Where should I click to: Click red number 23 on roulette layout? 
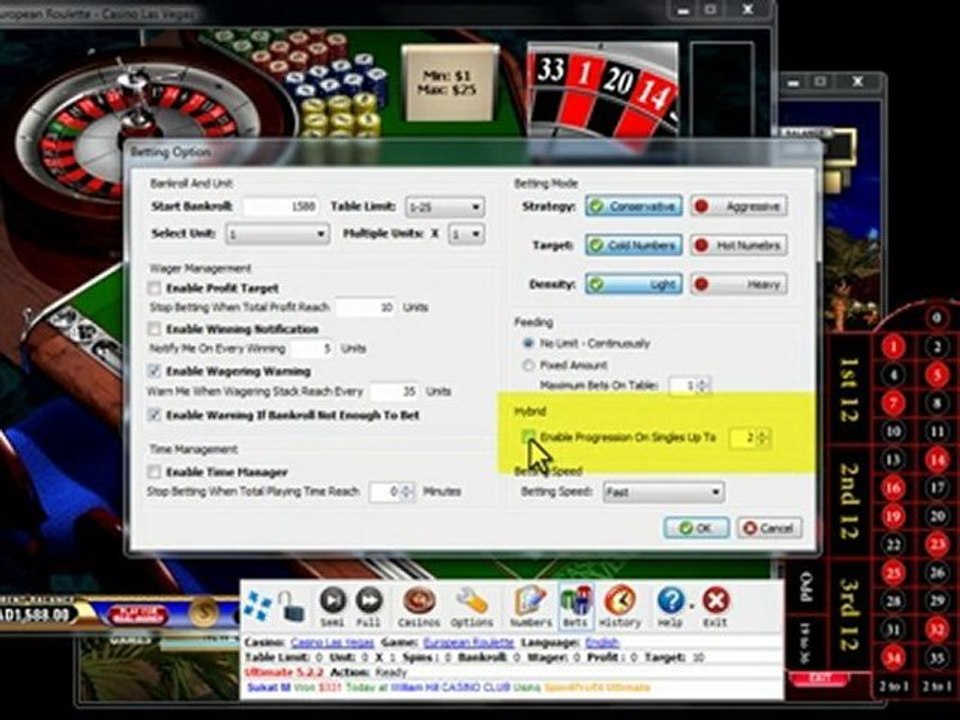pos(936,544)
